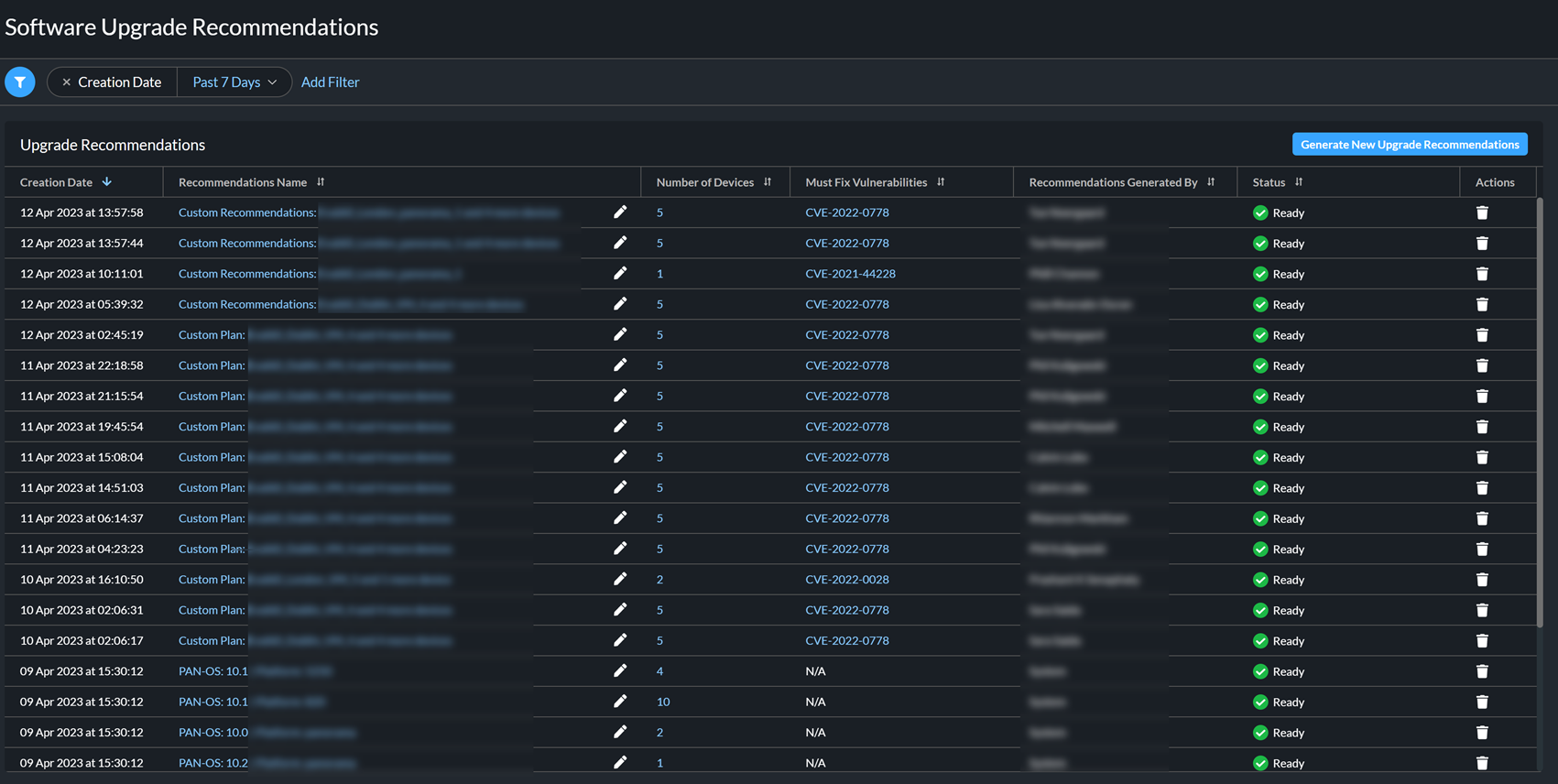Open the PAN-OS: 10.2 recommendation

[x=213, y=763]
